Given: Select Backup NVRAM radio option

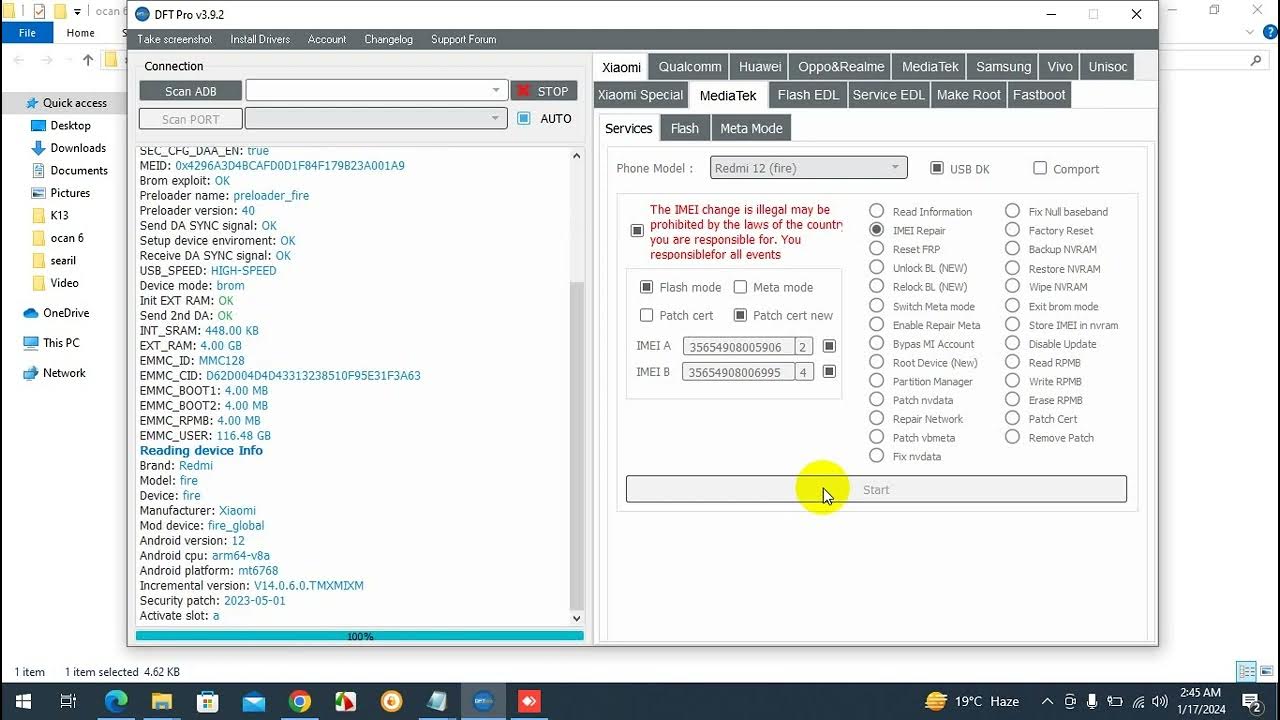Looking at the screenshot, I should pyautogui.click(x=1012, y=249).
